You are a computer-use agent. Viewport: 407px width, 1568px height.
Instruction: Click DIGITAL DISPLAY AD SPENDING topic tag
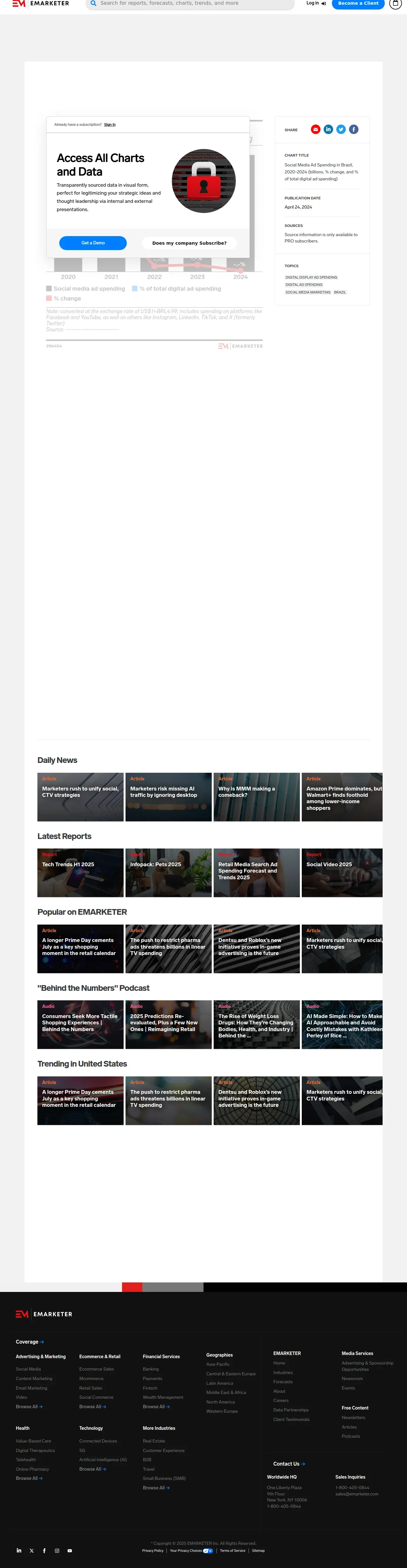(311, 278)
